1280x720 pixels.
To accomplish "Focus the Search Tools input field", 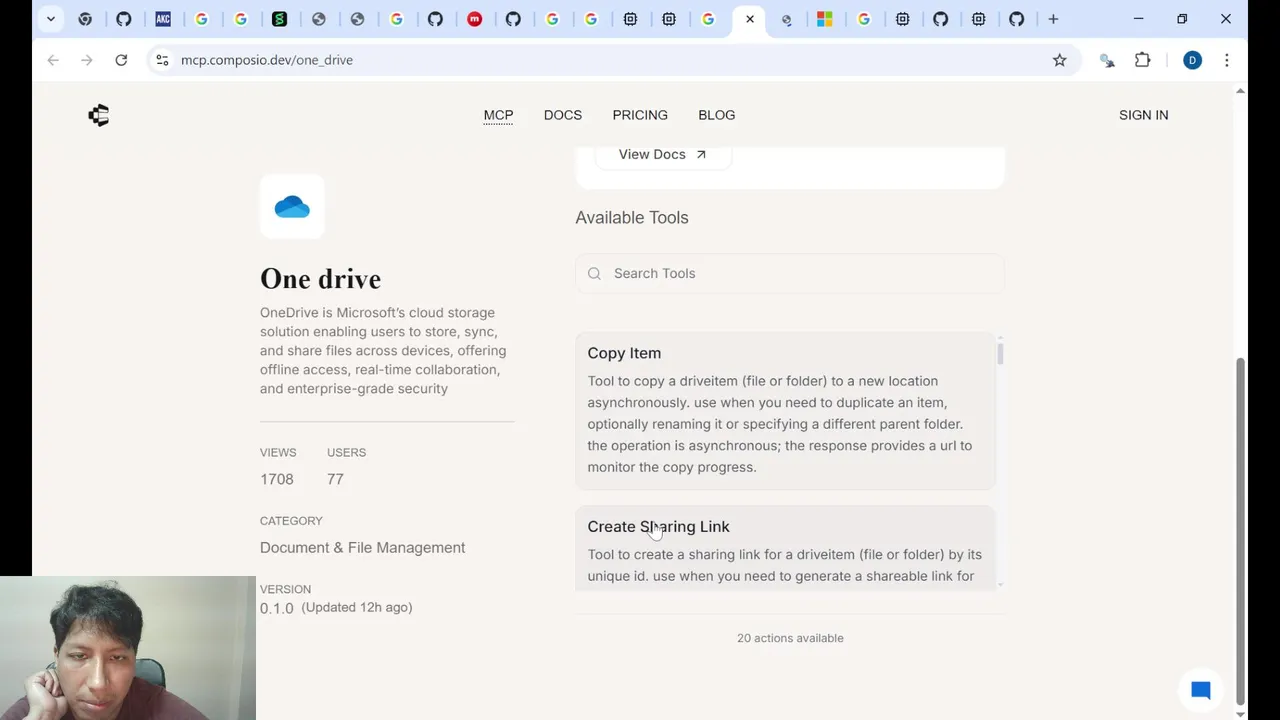I will pos(790,273).
